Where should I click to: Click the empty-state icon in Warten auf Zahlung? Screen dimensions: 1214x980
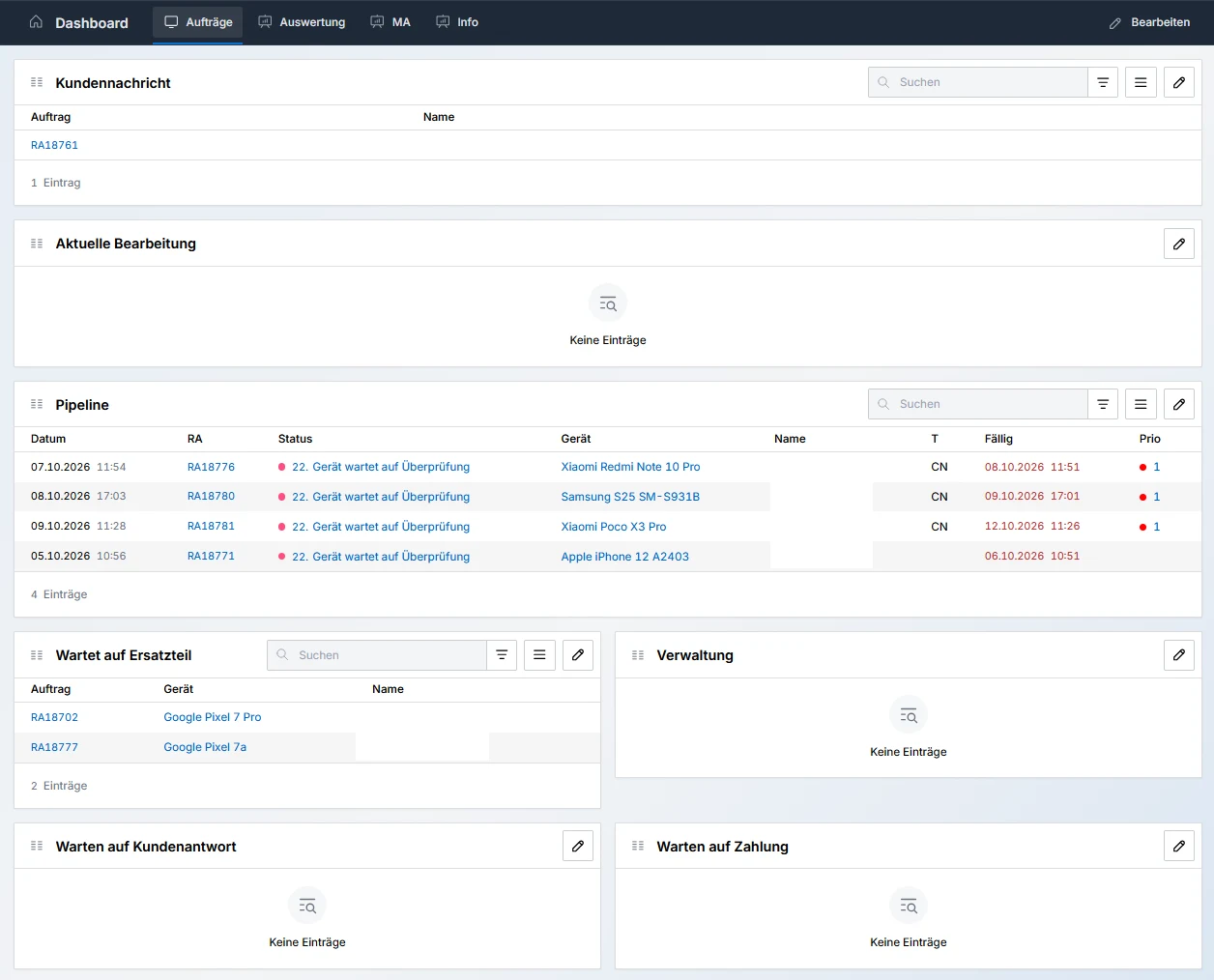coord(909,906)
